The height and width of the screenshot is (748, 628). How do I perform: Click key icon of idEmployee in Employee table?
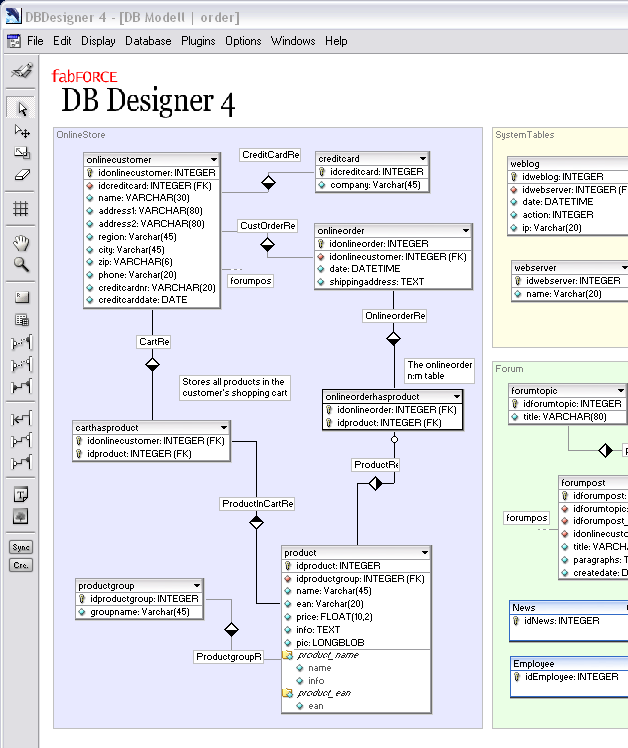(x=517, y=676)
